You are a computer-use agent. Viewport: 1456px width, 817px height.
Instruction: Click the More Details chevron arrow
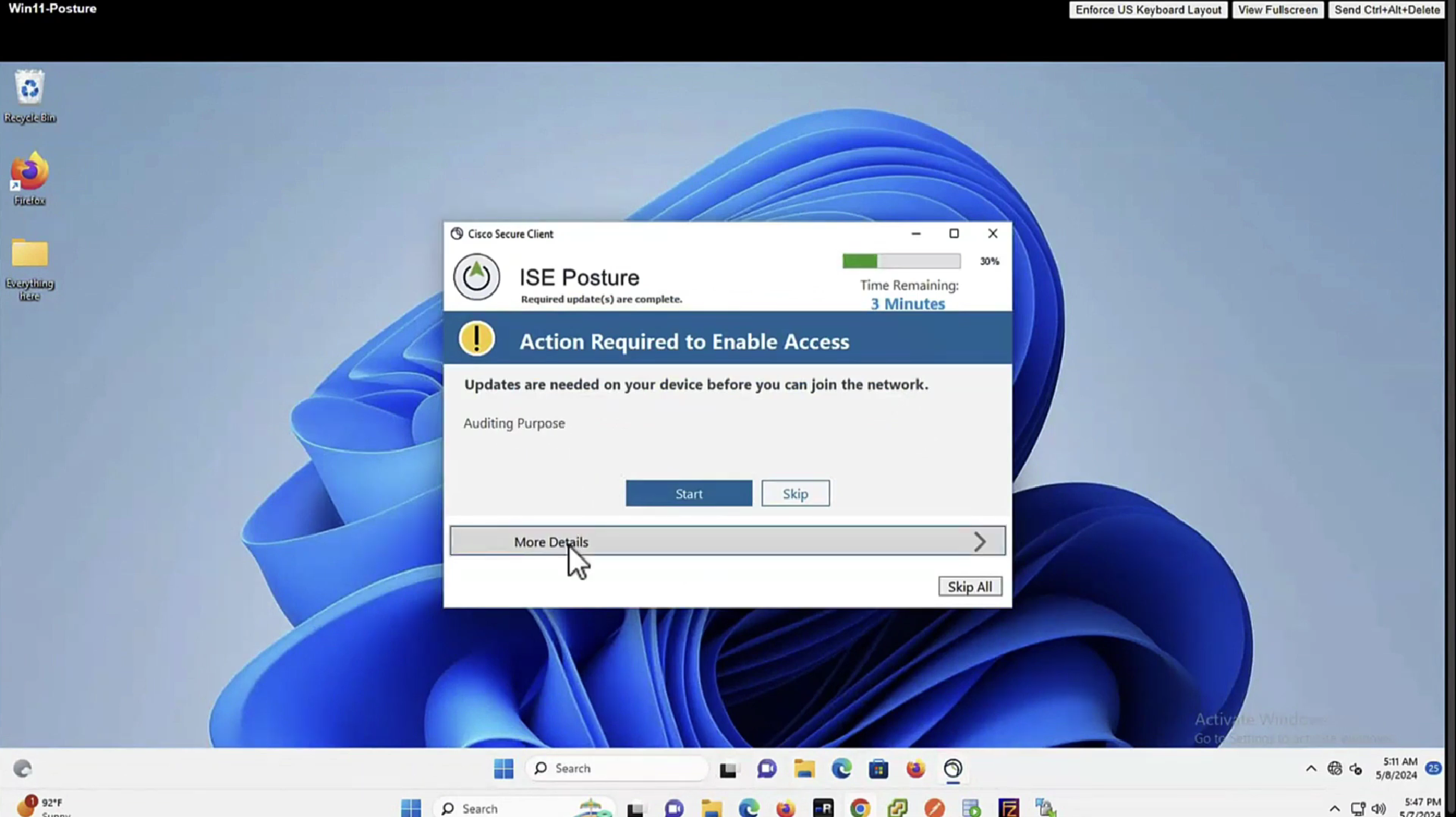pyautogui.click(x=979, y=541)
